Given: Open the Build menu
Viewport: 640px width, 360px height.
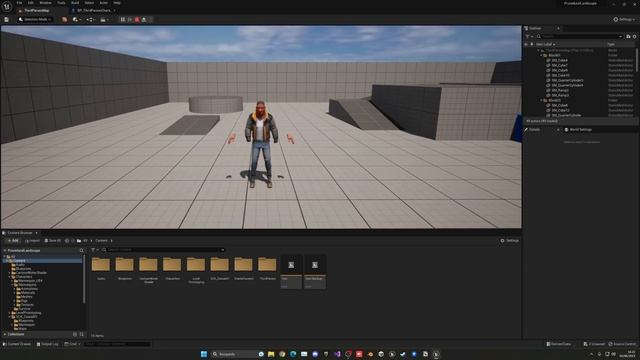Looking at the screenshot, I should [x=75, y=3].
